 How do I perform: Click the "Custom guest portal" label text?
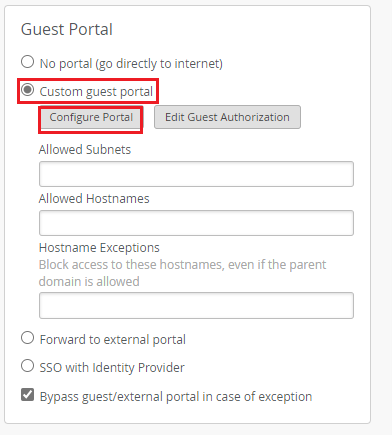[96, 92]
